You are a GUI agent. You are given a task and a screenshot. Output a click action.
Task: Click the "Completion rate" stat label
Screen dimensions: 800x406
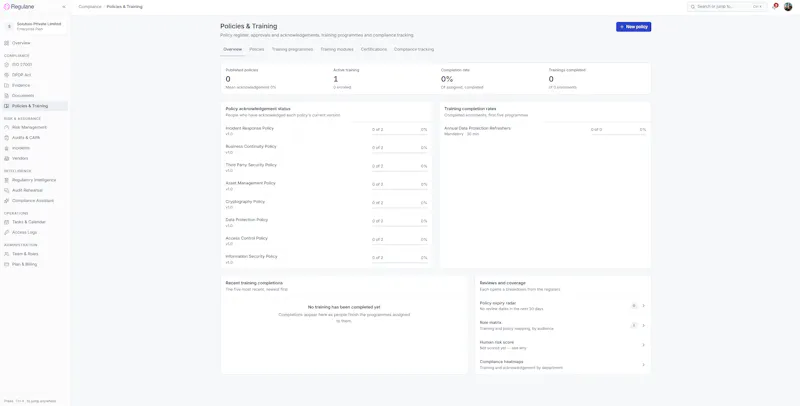pyautogui.click(x=455, y=70)
